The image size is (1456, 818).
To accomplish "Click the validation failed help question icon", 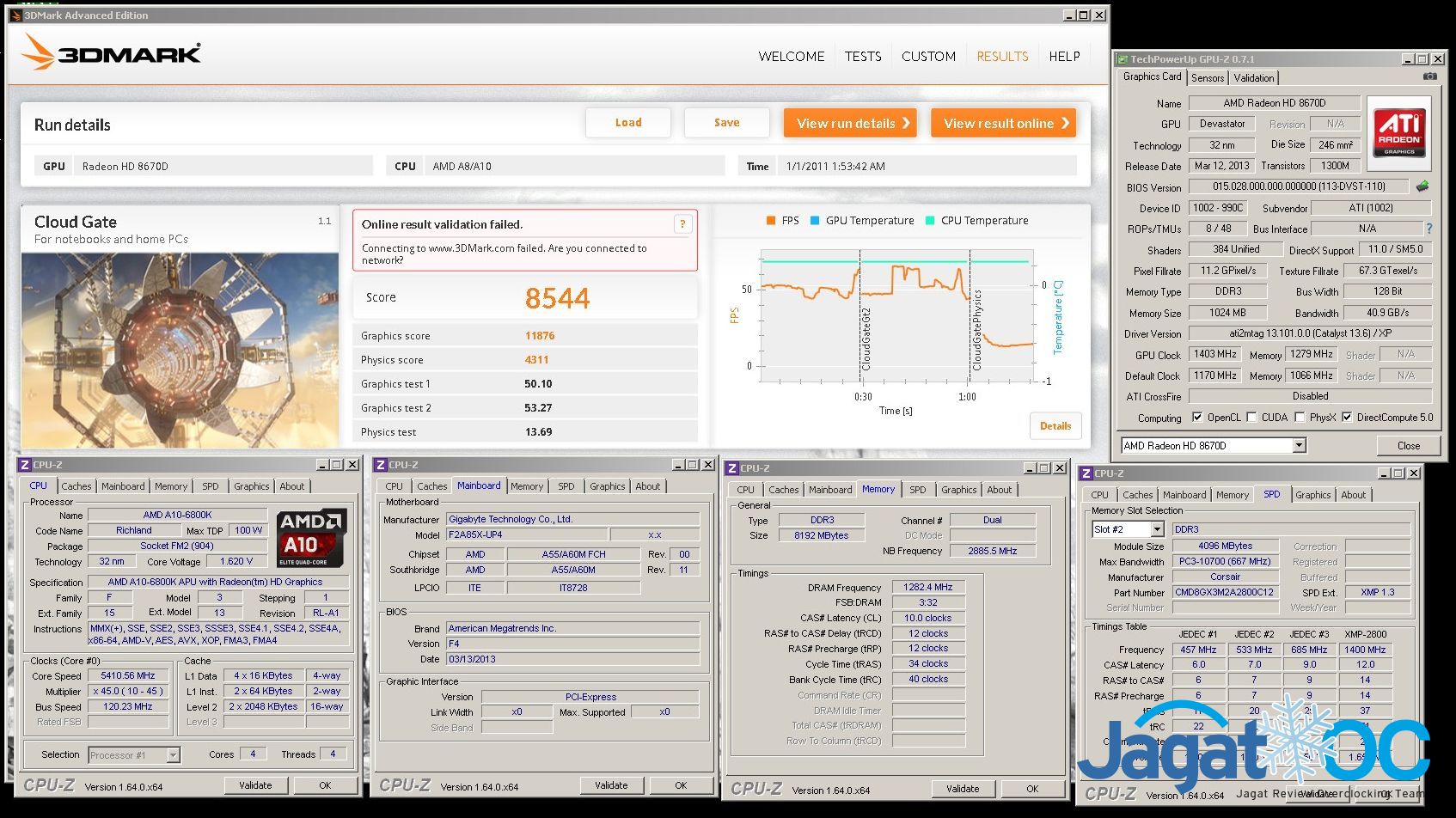I will pyautogui.click(x=682, y=224).
